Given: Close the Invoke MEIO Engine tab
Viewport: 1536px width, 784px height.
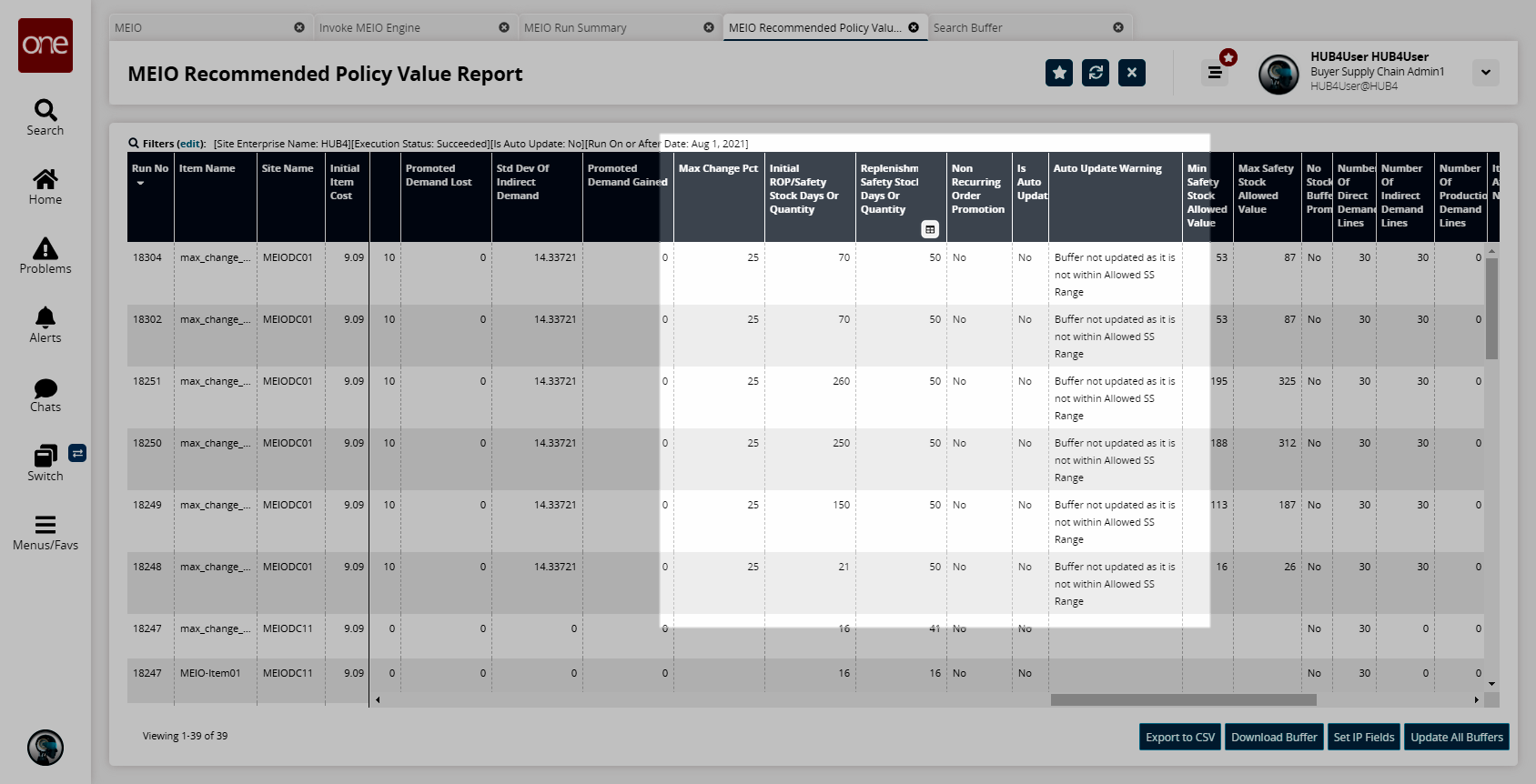Looking at the screenshot, I should click(x=504, y=28).
